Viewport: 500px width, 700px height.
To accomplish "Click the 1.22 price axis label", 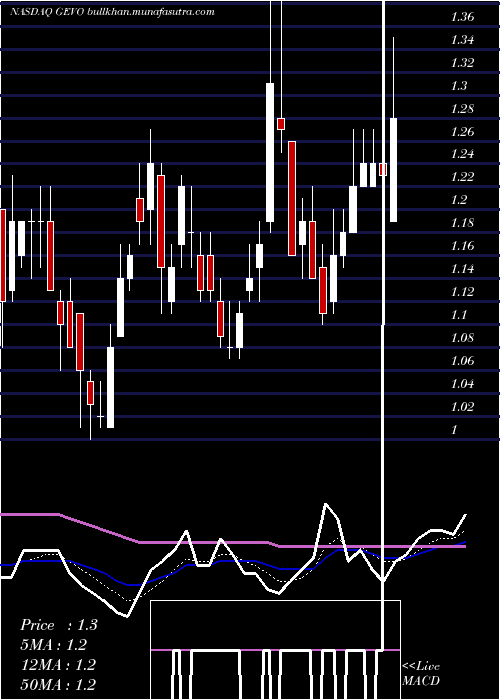I will (462, 177).
